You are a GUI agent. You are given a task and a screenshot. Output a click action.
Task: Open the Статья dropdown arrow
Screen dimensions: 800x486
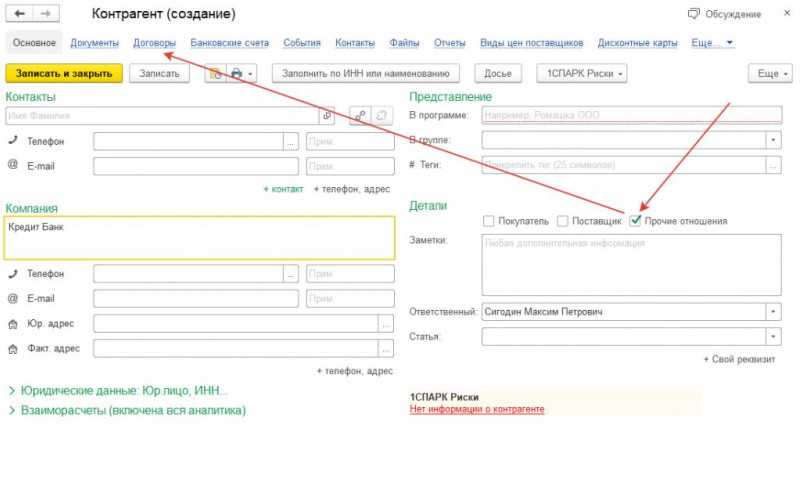(x=773, y=337)
